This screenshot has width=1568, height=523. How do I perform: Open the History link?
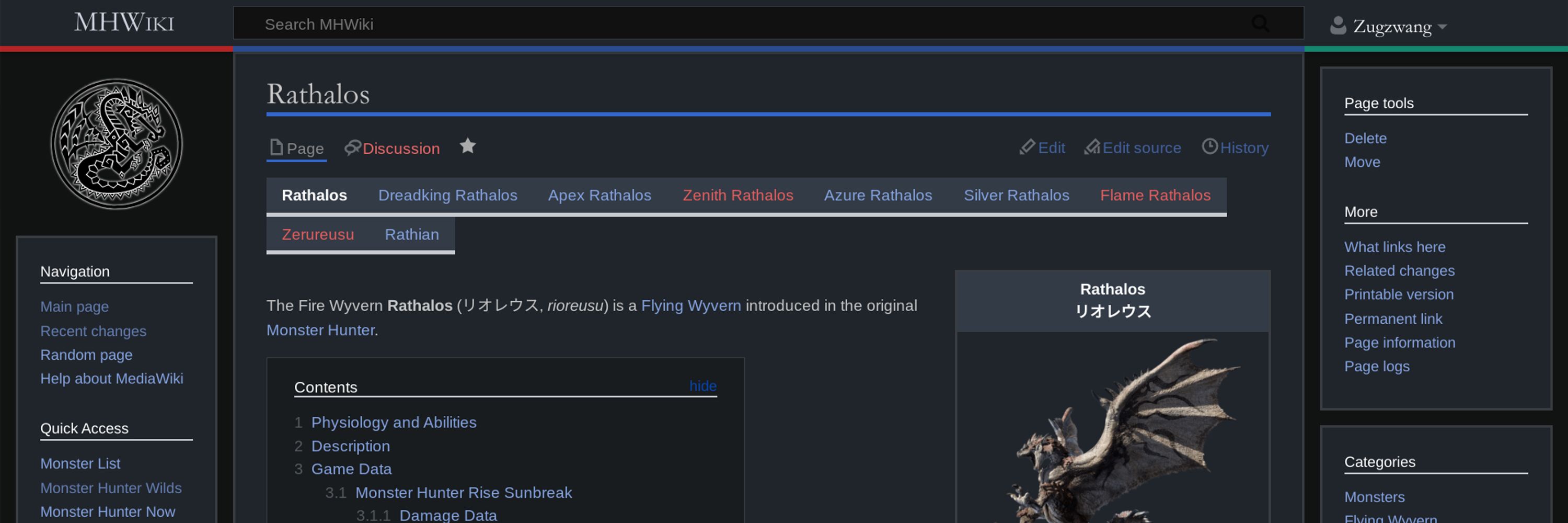[x=1244, y=148]
